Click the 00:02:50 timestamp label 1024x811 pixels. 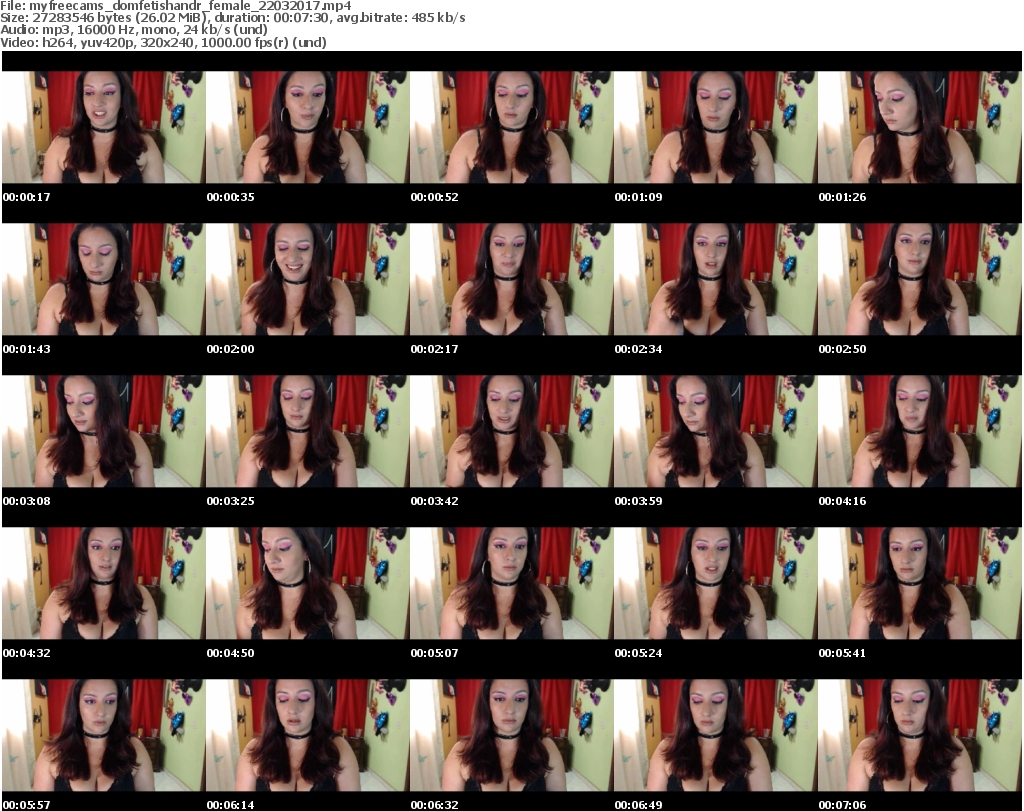(842, 349)
